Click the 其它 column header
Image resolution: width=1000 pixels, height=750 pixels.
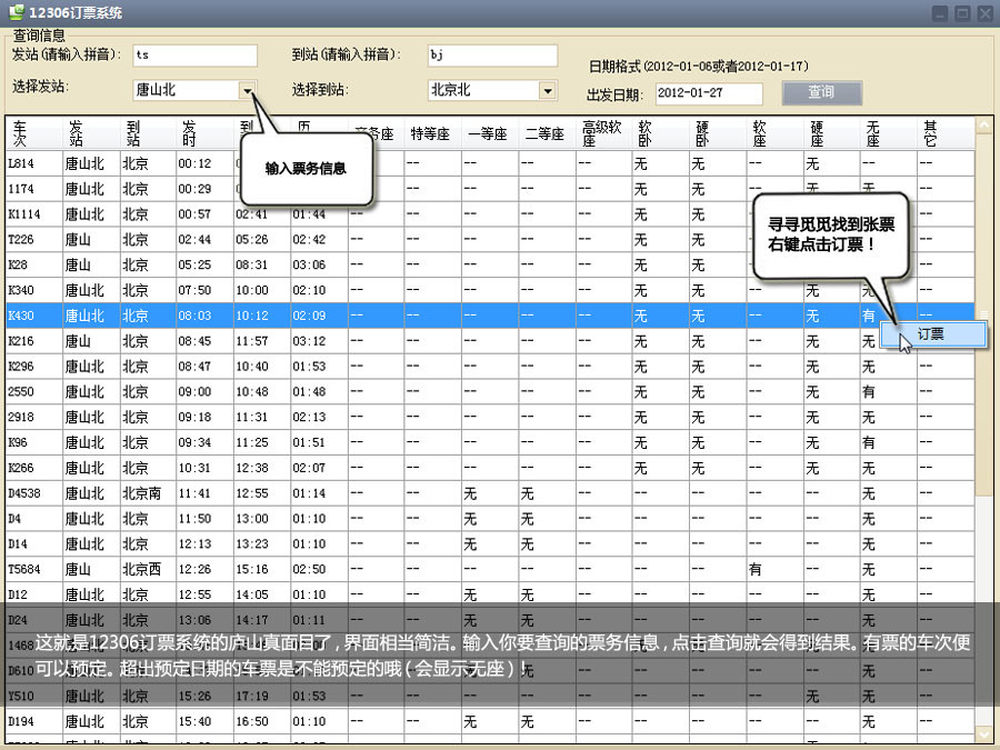click(x=946, y=133)
